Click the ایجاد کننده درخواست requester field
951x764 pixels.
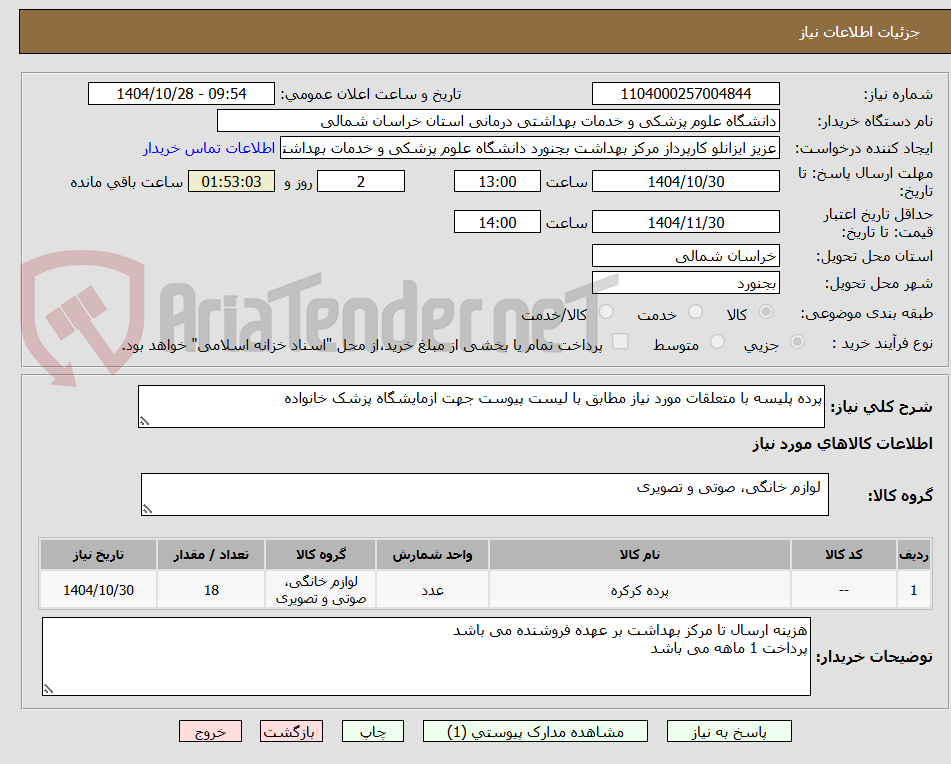(529, 149)
